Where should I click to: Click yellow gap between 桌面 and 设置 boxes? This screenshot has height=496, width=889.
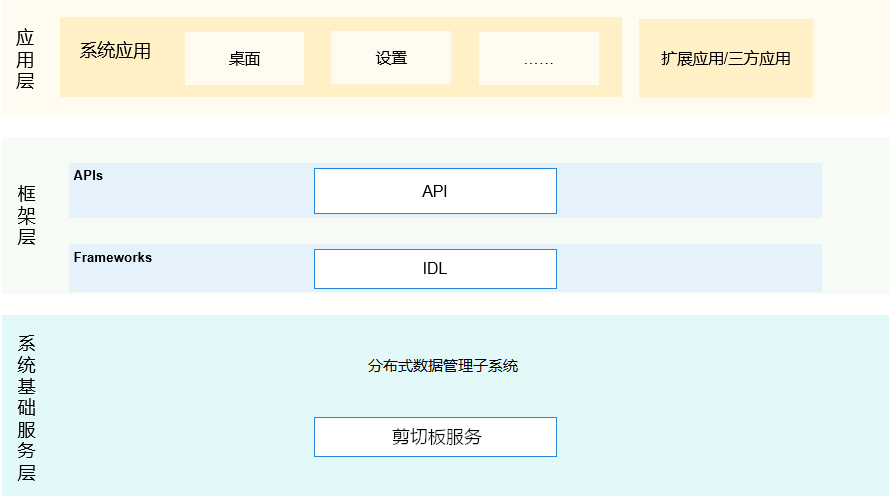[317, 58]
